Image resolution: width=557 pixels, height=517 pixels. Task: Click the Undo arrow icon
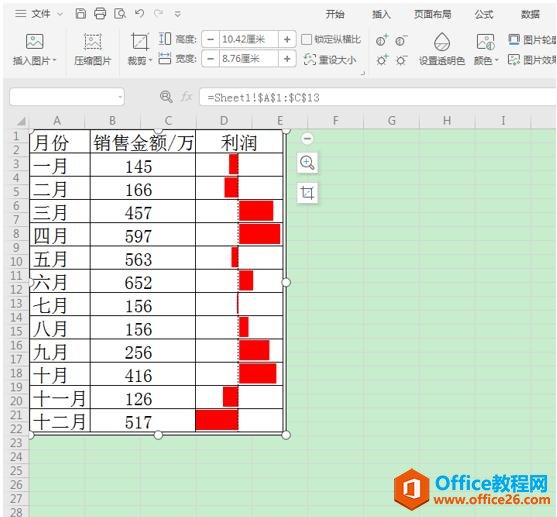coord(140,14)
